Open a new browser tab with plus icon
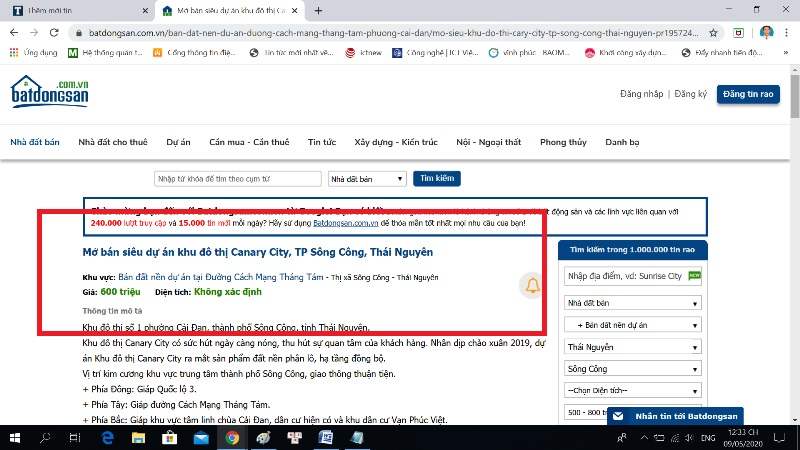Image resolution: width=800 pixels, height=450 pixels. [x=318, y=10]
